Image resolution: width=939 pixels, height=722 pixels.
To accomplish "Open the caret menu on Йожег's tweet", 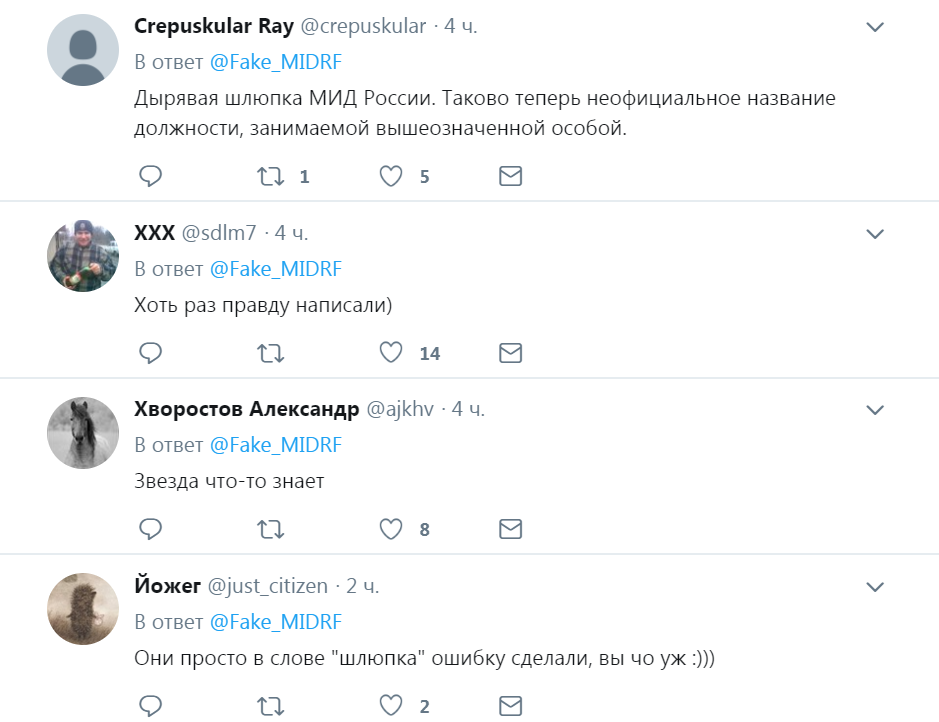I will (875, 585).
